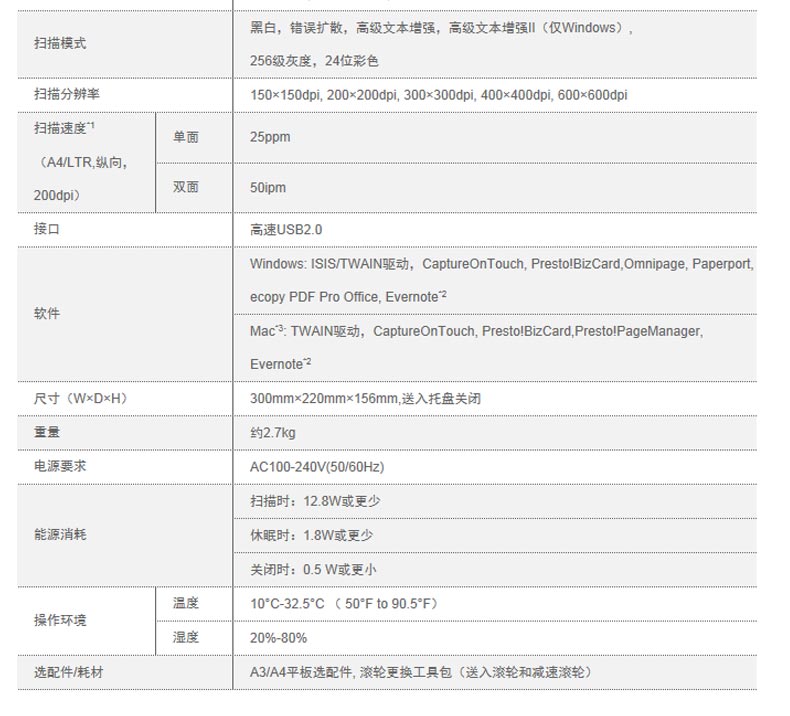790x716 pixels.
Task: Click the 扫描模式 row label
Action: pos(60,45)
